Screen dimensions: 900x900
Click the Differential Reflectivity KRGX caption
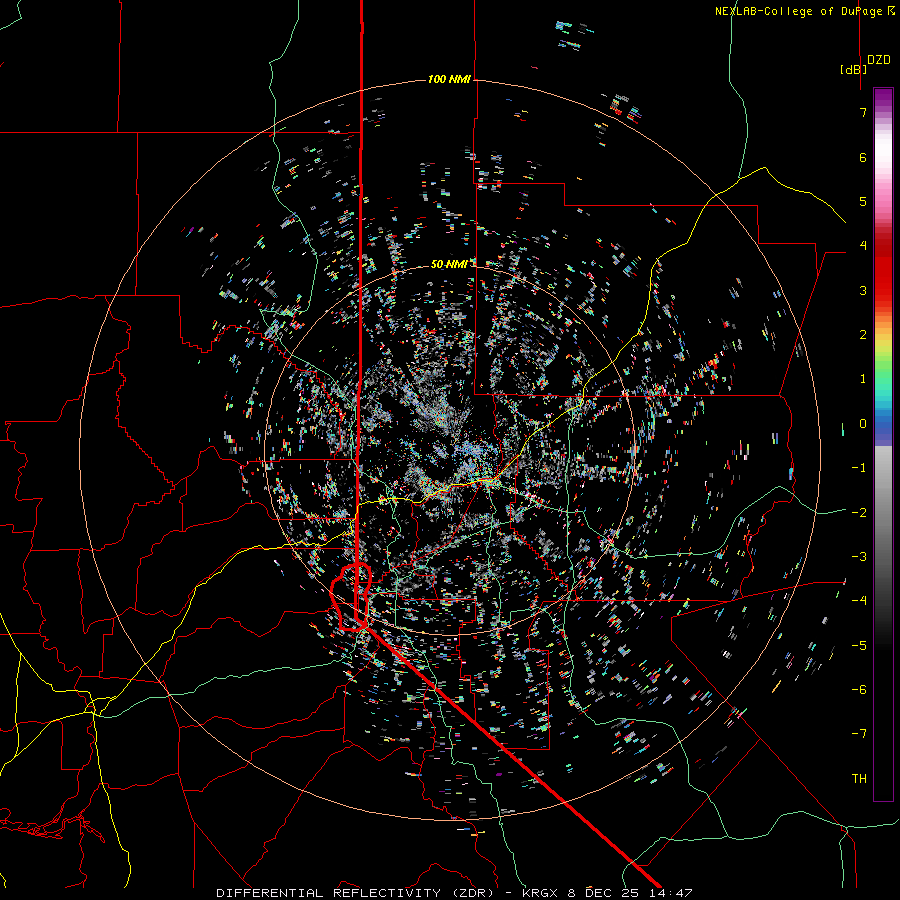[x=454, y=893]
